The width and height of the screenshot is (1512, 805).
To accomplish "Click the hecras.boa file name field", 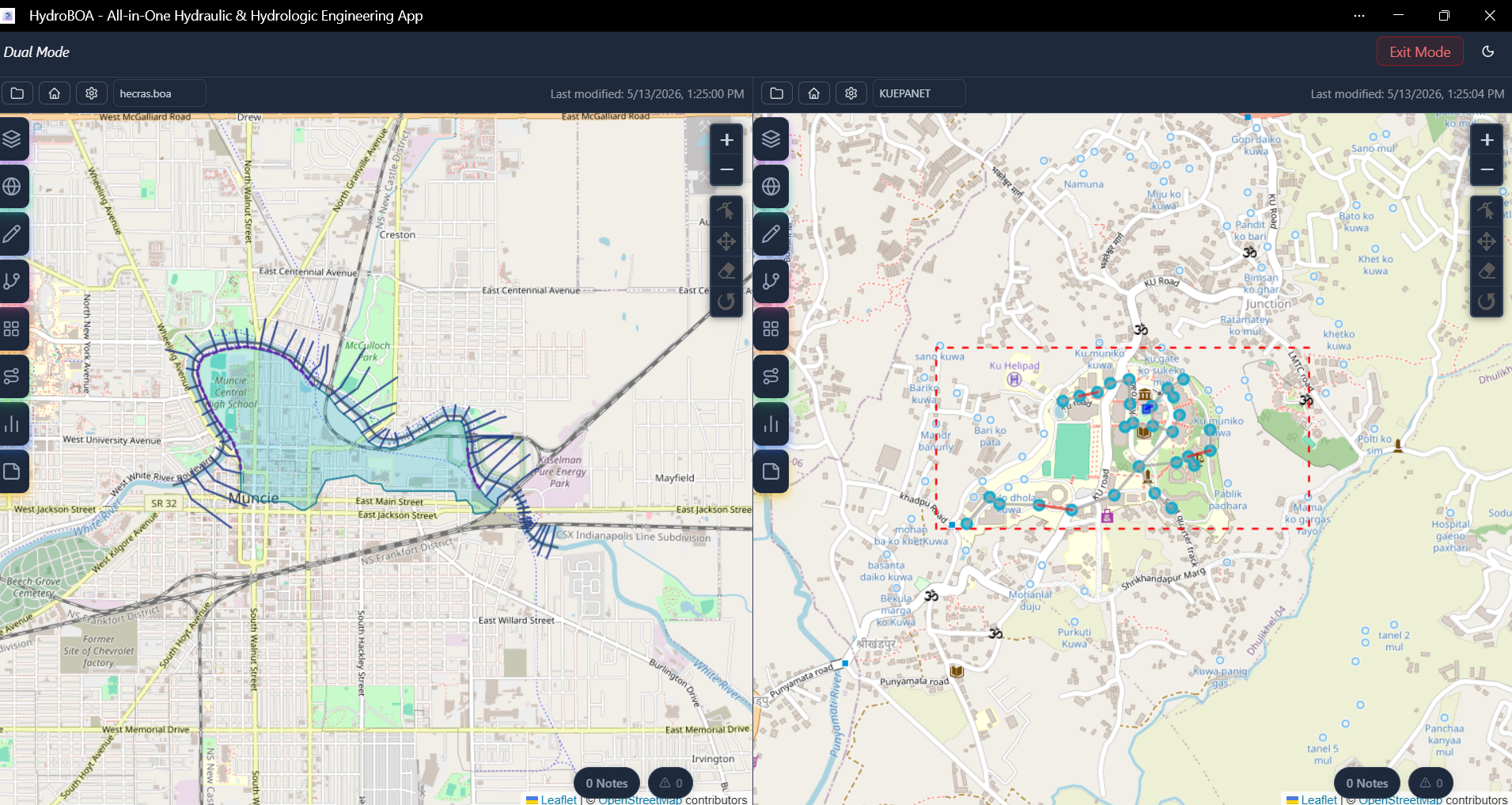I will click(160, 93).
